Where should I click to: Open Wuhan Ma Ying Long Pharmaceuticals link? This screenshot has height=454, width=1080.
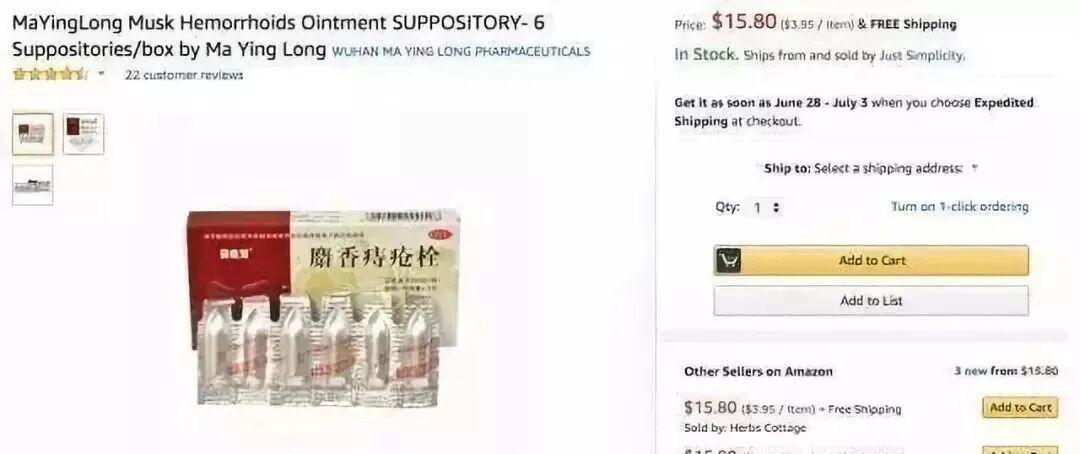pyautogui.click(x=461, y=51)
